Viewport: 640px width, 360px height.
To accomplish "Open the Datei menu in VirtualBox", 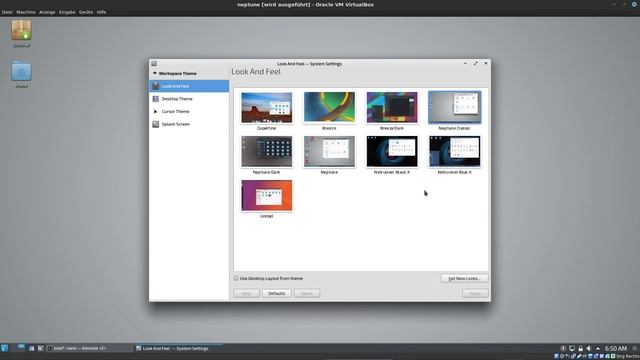I will pyautogui.click(x=7, y=12).
